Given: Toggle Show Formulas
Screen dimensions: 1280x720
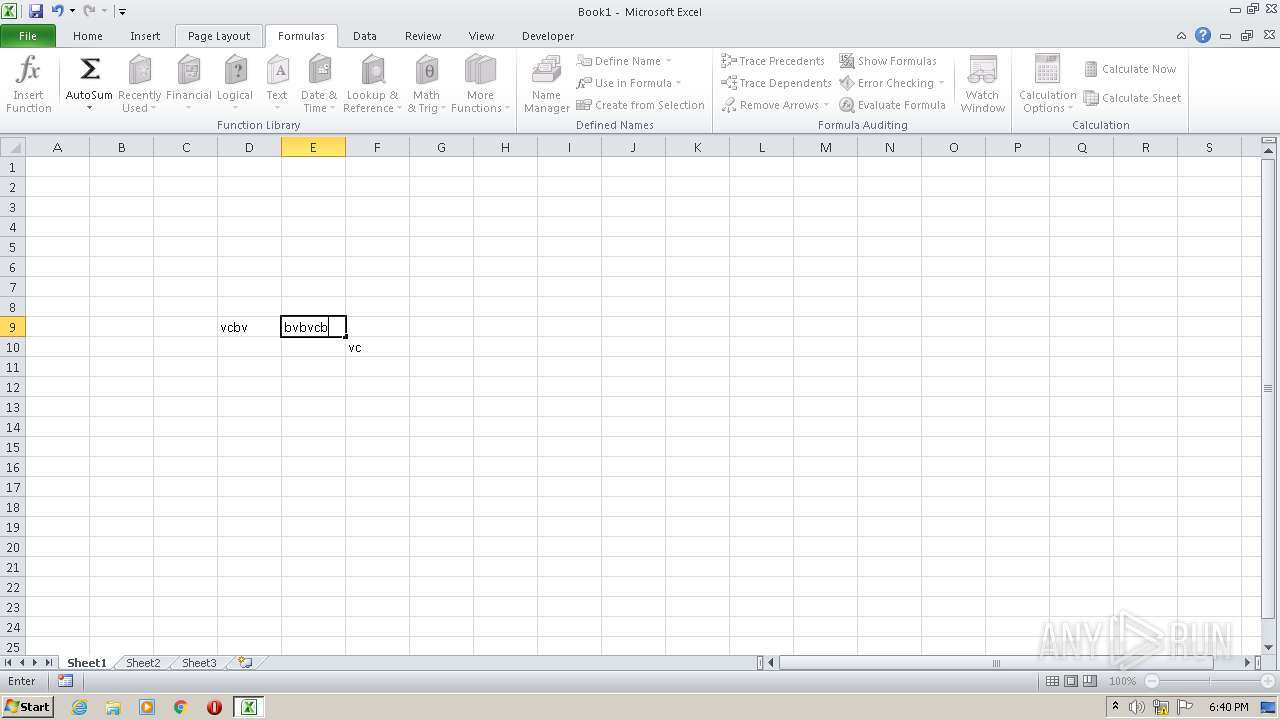Looking at the screenshot, I should tap(888, 61).
